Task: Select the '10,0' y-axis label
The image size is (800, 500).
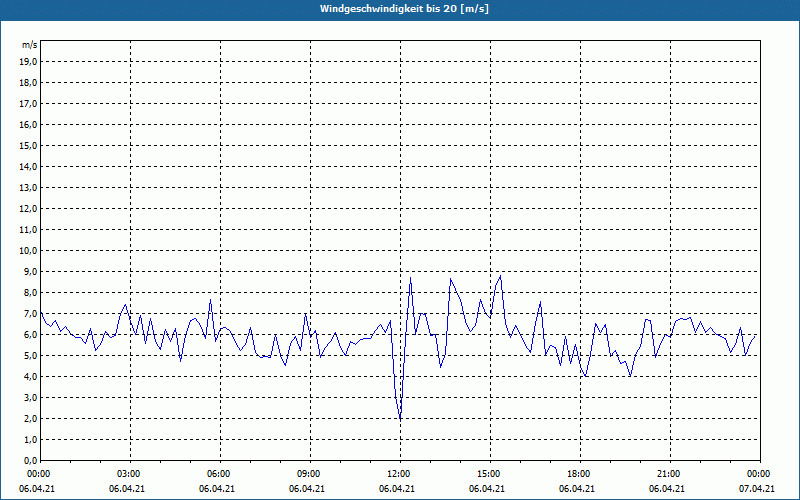Action: click(28, 251)
